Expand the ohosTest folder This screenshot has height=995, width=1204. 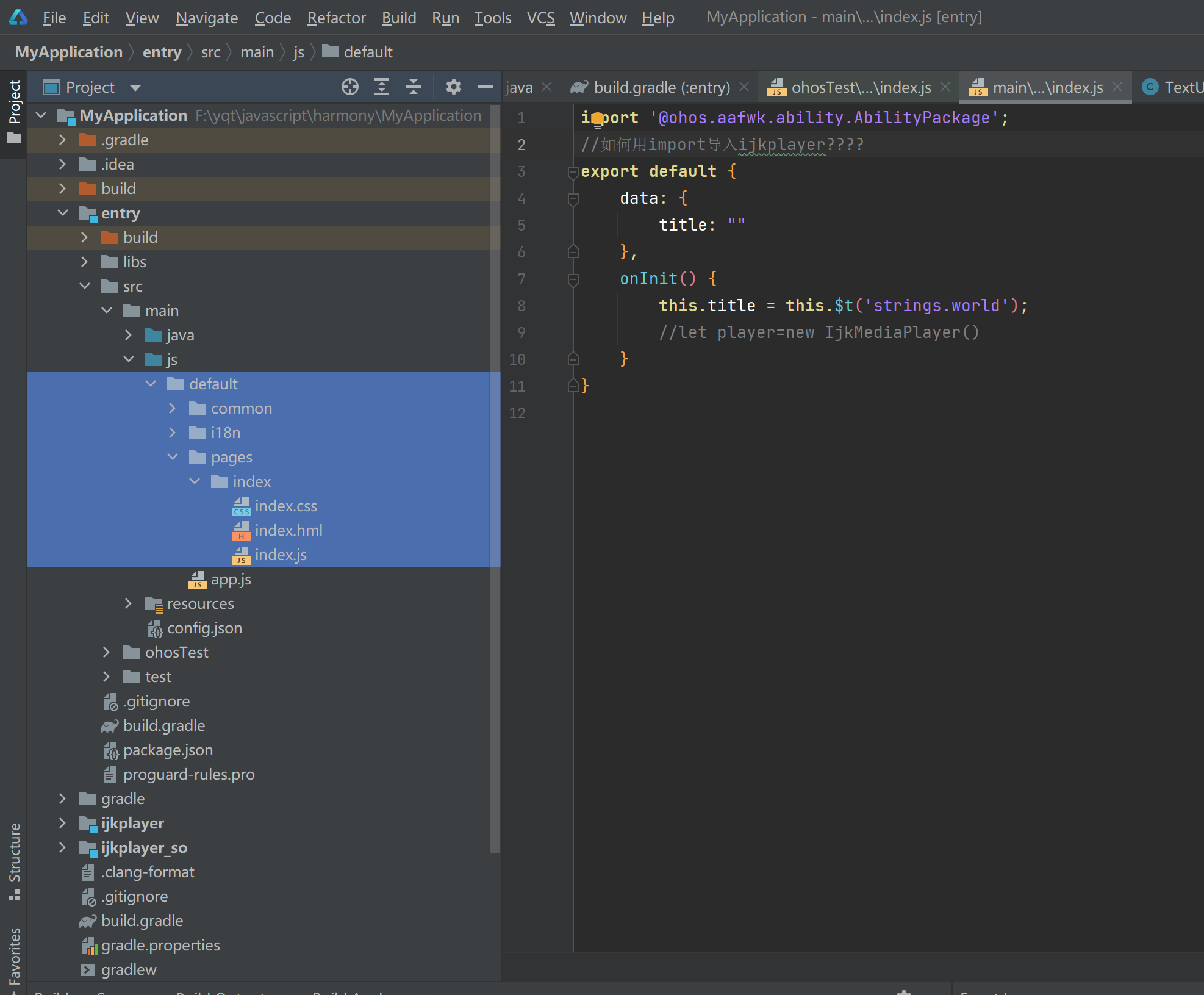pyautogui.click(x=106, y=653)
